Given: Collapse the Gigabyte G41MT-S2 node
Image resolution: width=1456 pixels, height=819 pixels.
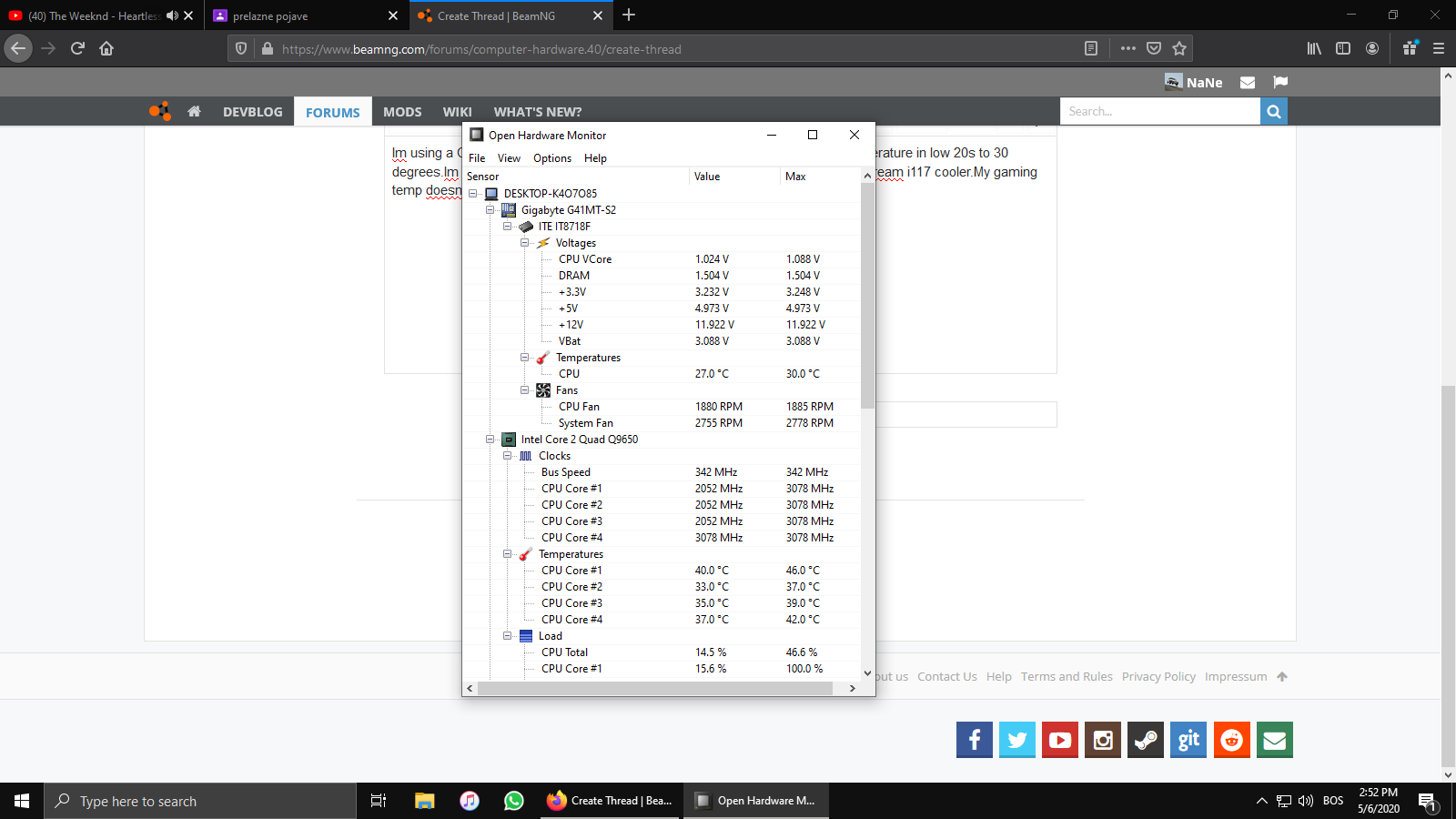Looking at the screenshot, I should 490,210.
